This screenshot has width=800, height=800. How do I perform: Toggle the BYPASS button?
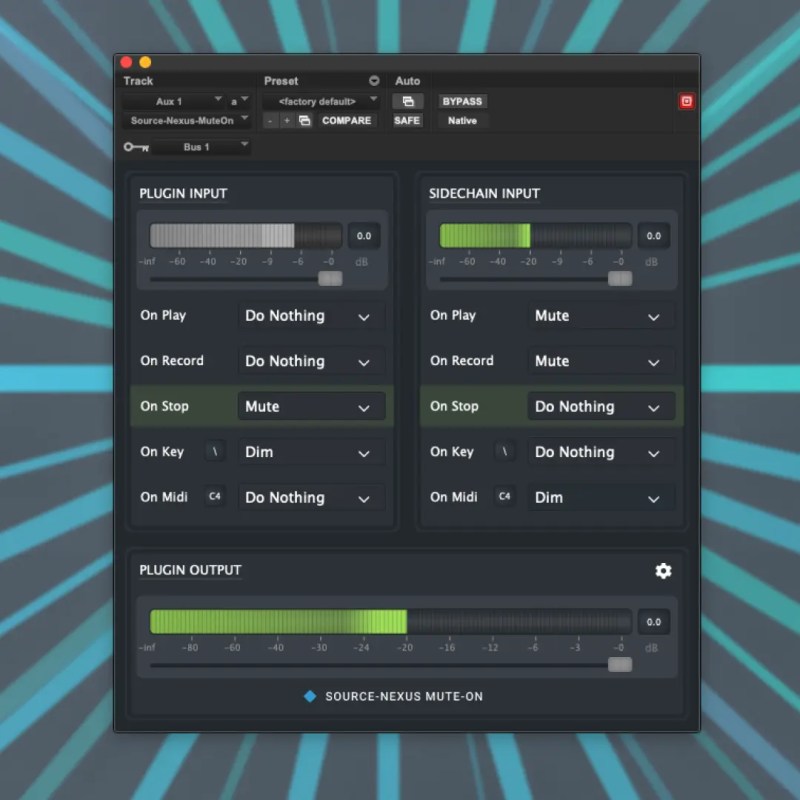coord(462,101)
